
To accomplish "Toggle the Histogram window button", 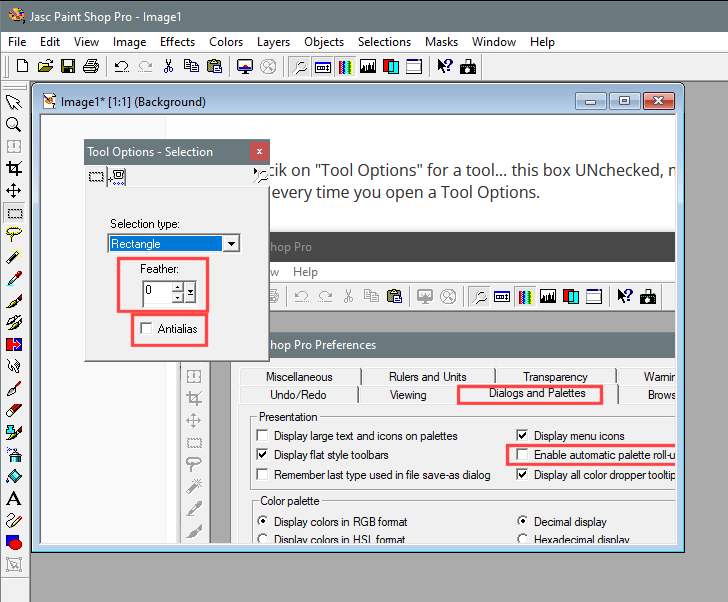I will coord(368,66).
